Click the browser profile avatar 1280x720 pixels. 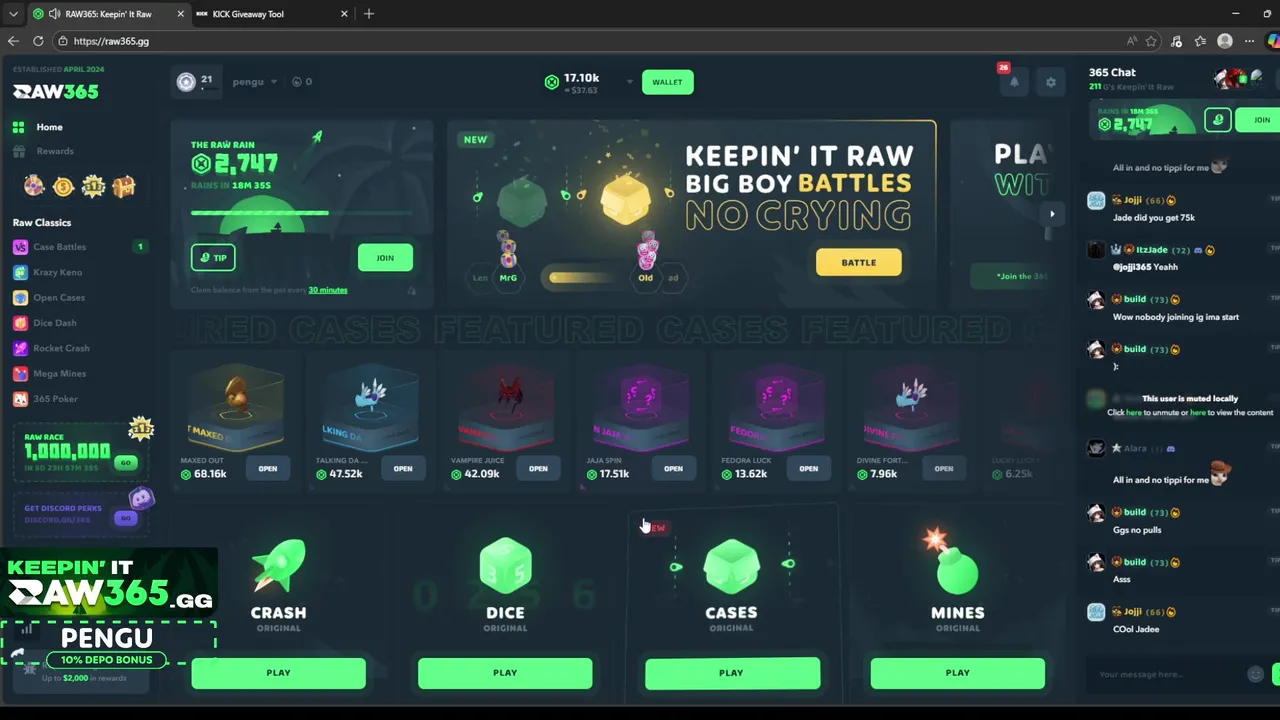pos(1225,41)
